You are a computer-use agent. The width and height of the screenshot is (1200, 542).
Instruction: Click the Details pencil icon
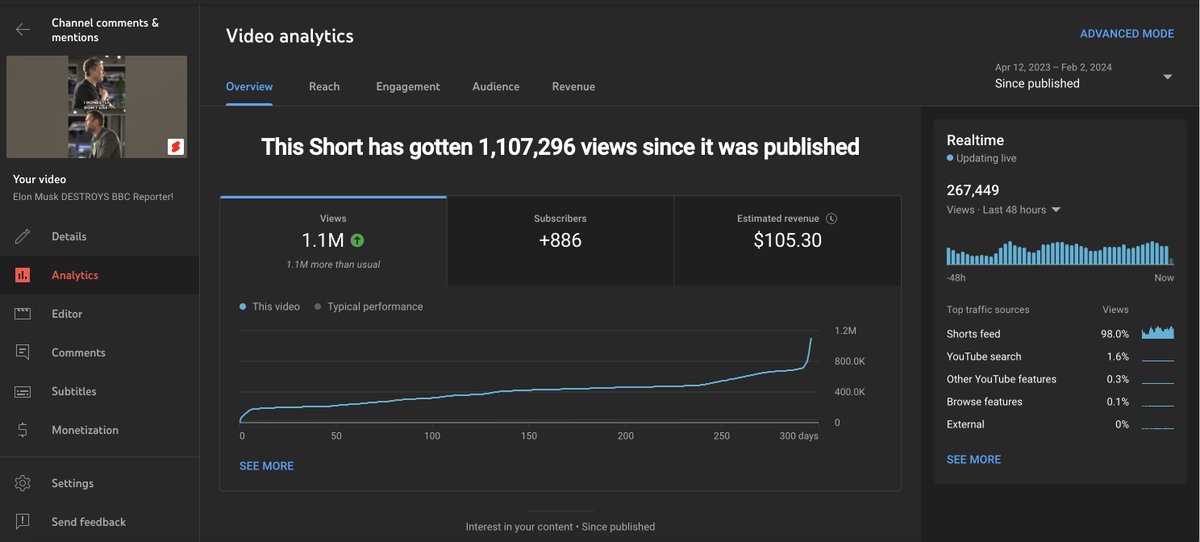click(x=23, y=237)
